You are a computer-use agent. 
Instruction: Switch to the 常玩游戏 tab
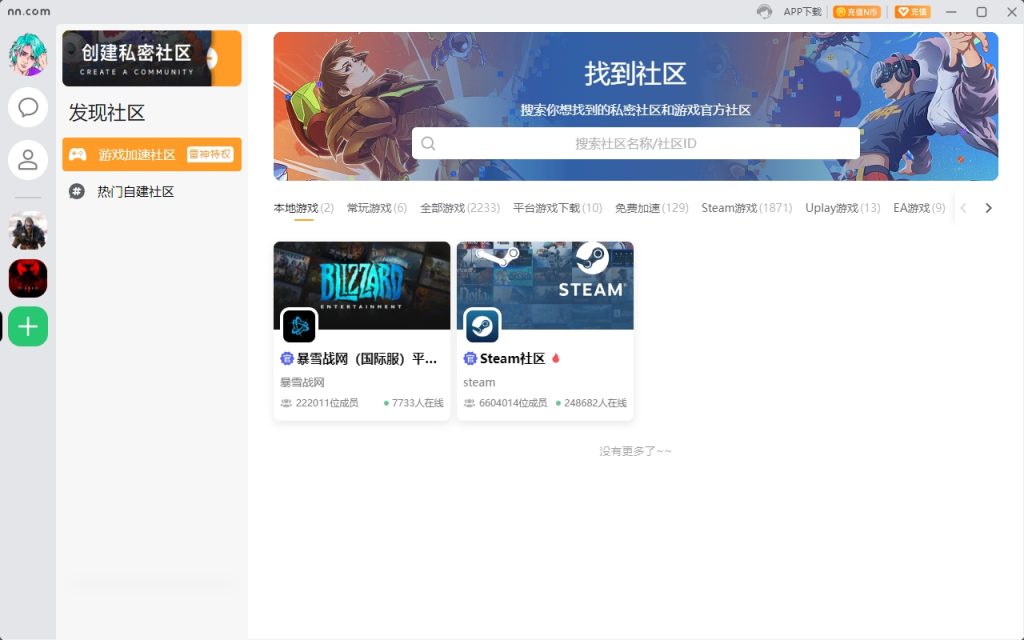[377, 208]
